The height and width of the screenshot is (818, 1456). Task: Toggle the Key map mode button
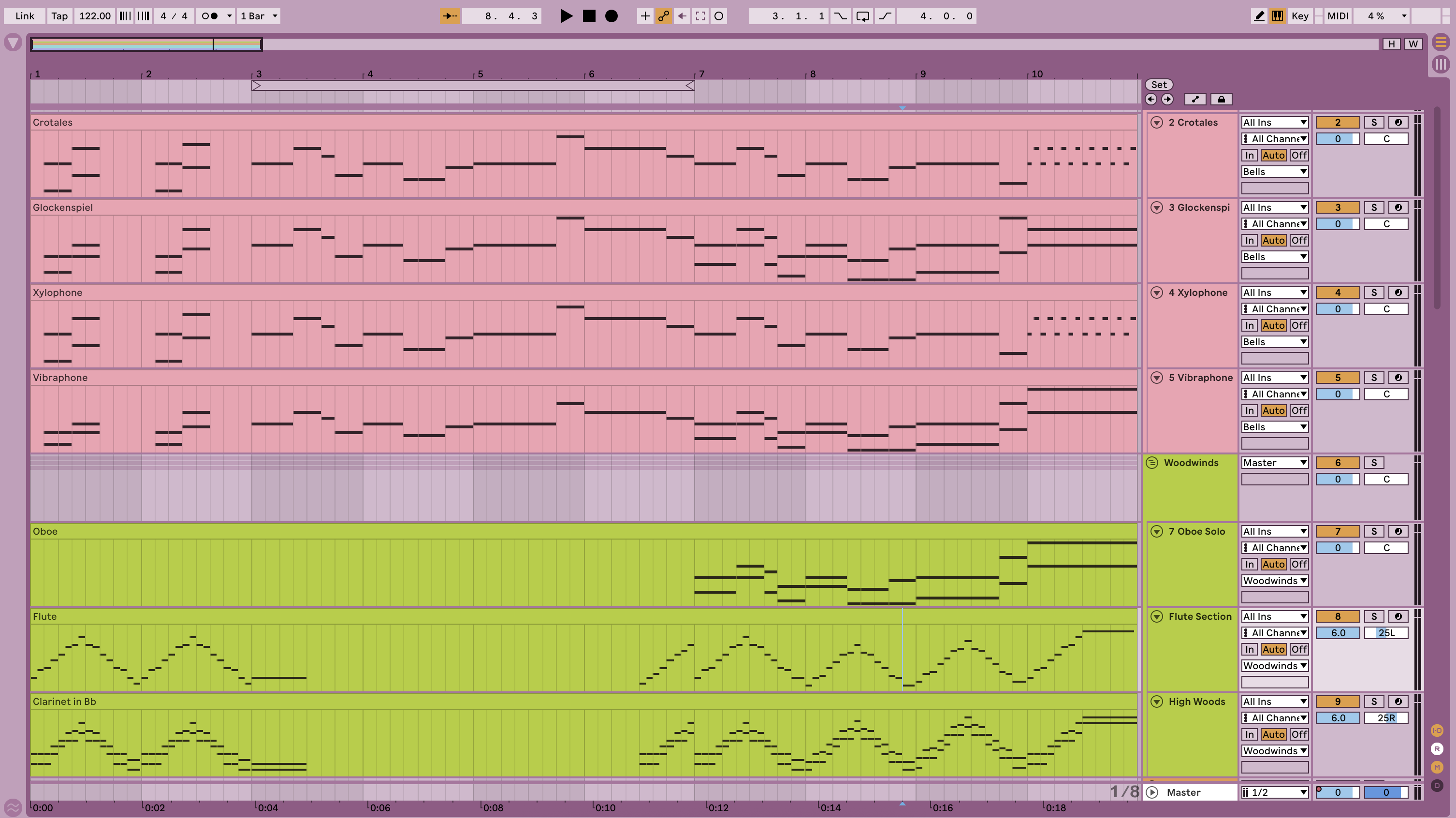pyautogui.click(x=1299, y=16)
